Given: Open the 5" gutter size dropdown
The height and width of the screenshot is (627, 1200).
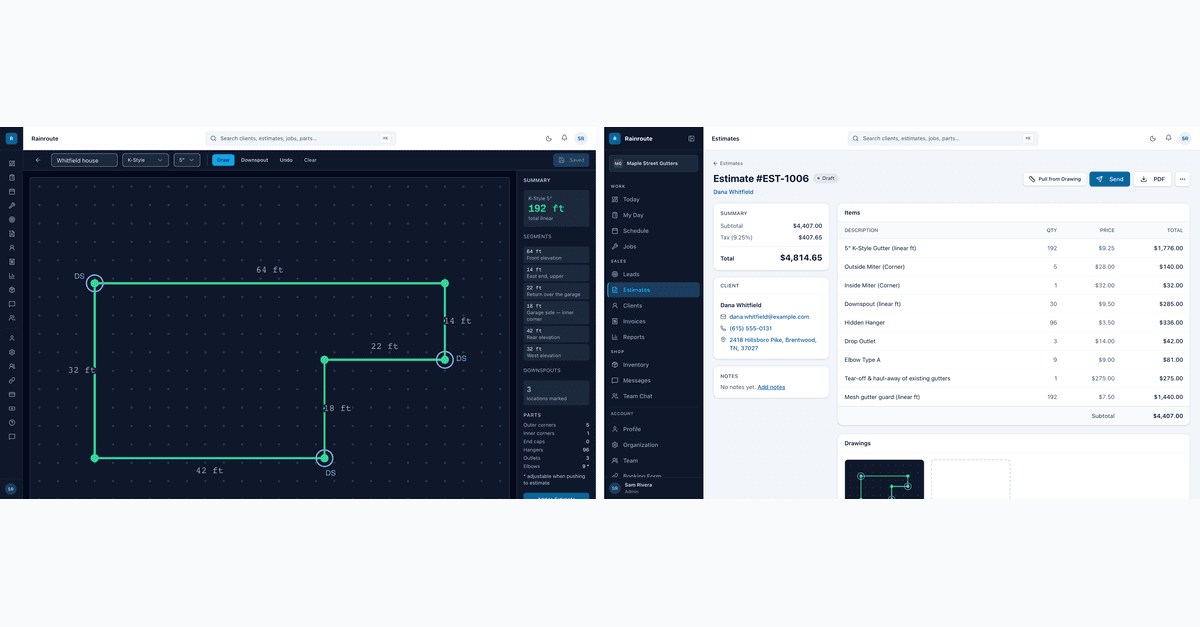Looking at the screenshot, I should (187, 160).
